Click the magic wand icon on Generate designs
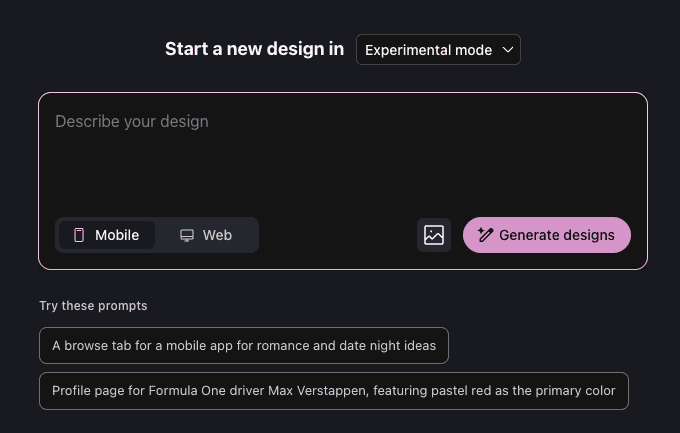 pos(485,235)
